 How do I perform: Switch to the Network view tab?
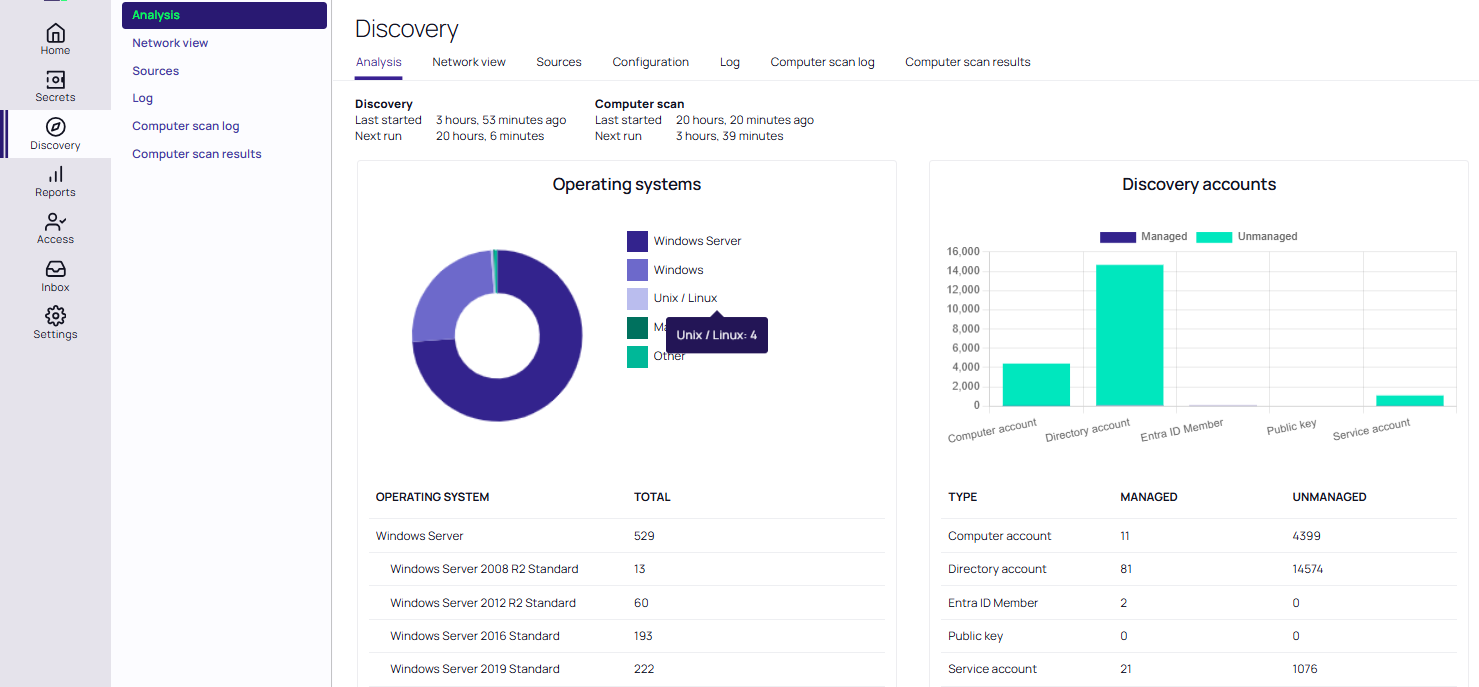pyautogui.click(x=468, y=62)
